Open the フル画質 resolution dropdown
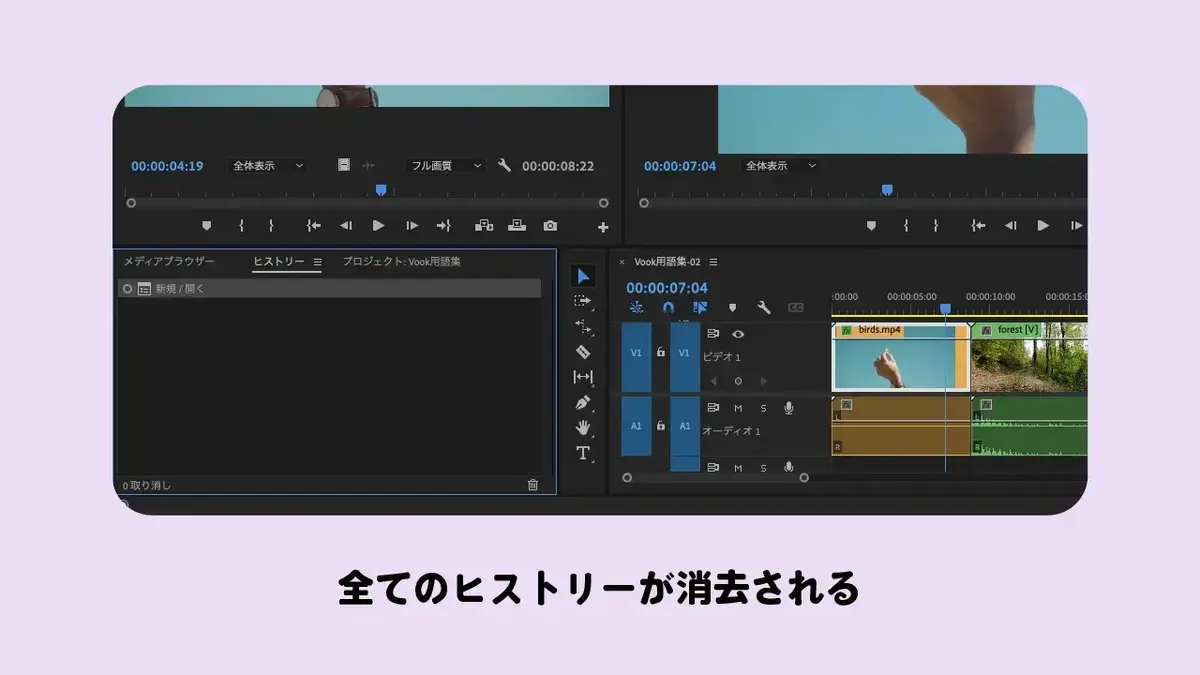This screenshot has height=675, width=1200. coord(445,166)
